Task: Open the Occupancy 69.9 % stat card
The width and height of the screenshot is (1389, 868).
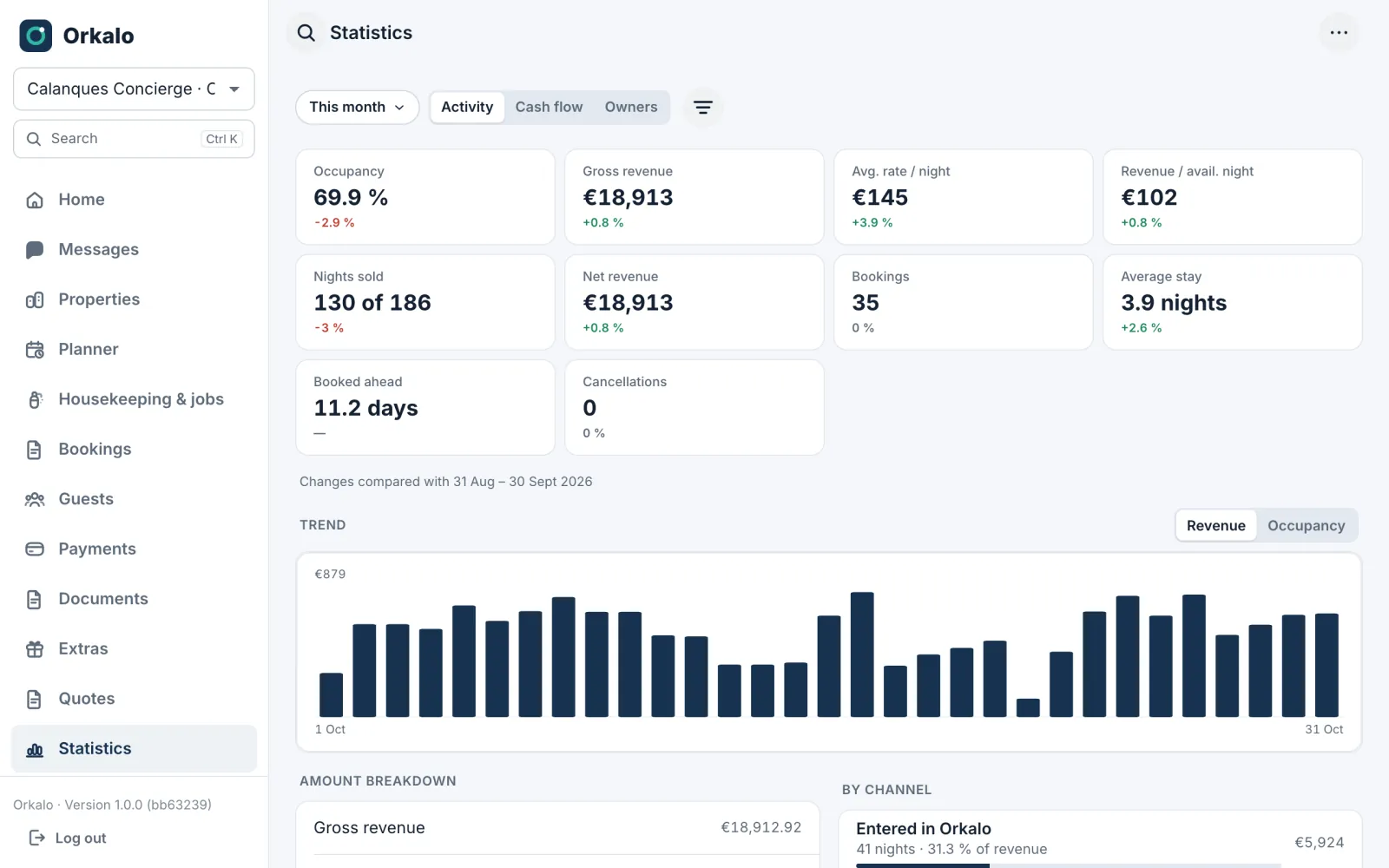Action: pyautogui.click(x=425, y=197)
